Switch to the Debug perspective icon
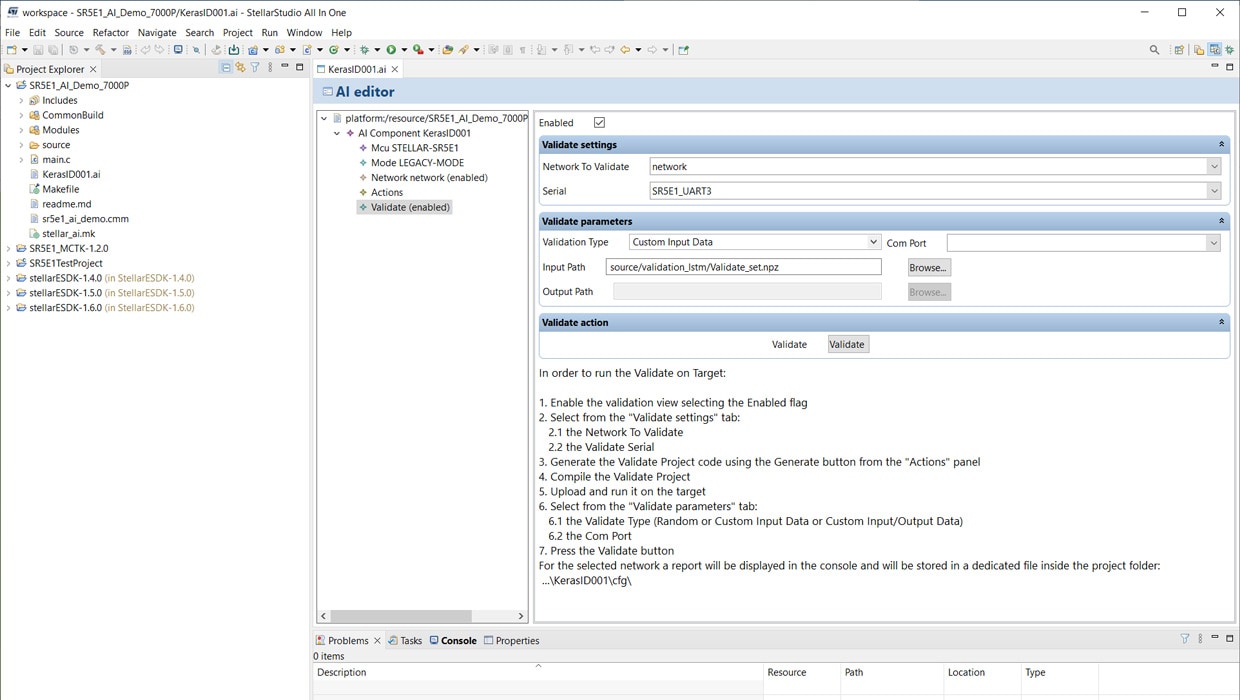Image resolution: width=1240 pixels, height=700 pixels. 1230,50
